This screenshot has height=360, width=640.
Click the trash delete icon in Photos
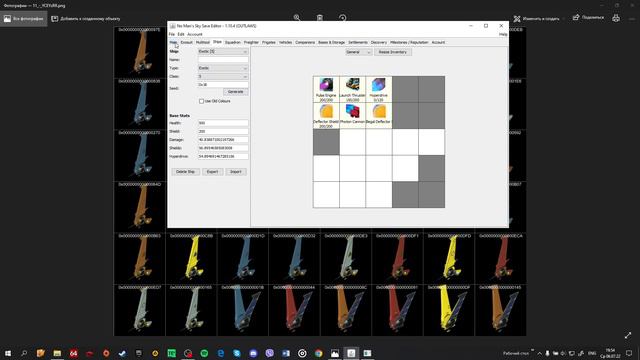[x=320, y=18]
